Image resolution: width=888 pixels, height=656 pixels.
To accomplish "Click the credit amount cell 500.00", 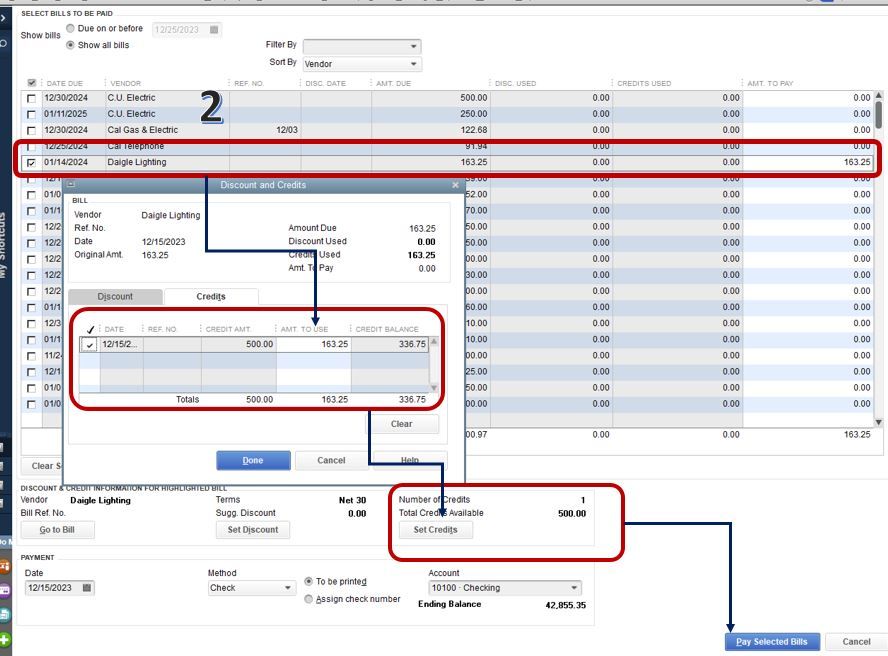I will [x=238, y=344].
